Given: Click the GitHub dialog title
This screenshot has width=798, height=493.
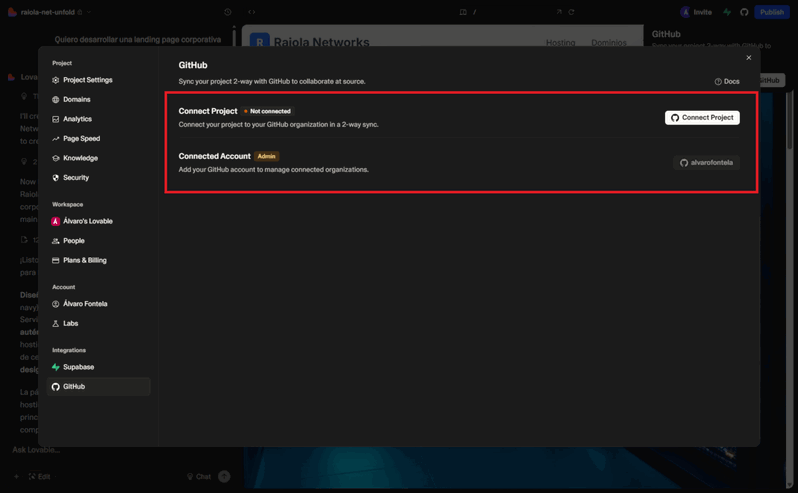Looking at the screenshot, I should (193, 65).
